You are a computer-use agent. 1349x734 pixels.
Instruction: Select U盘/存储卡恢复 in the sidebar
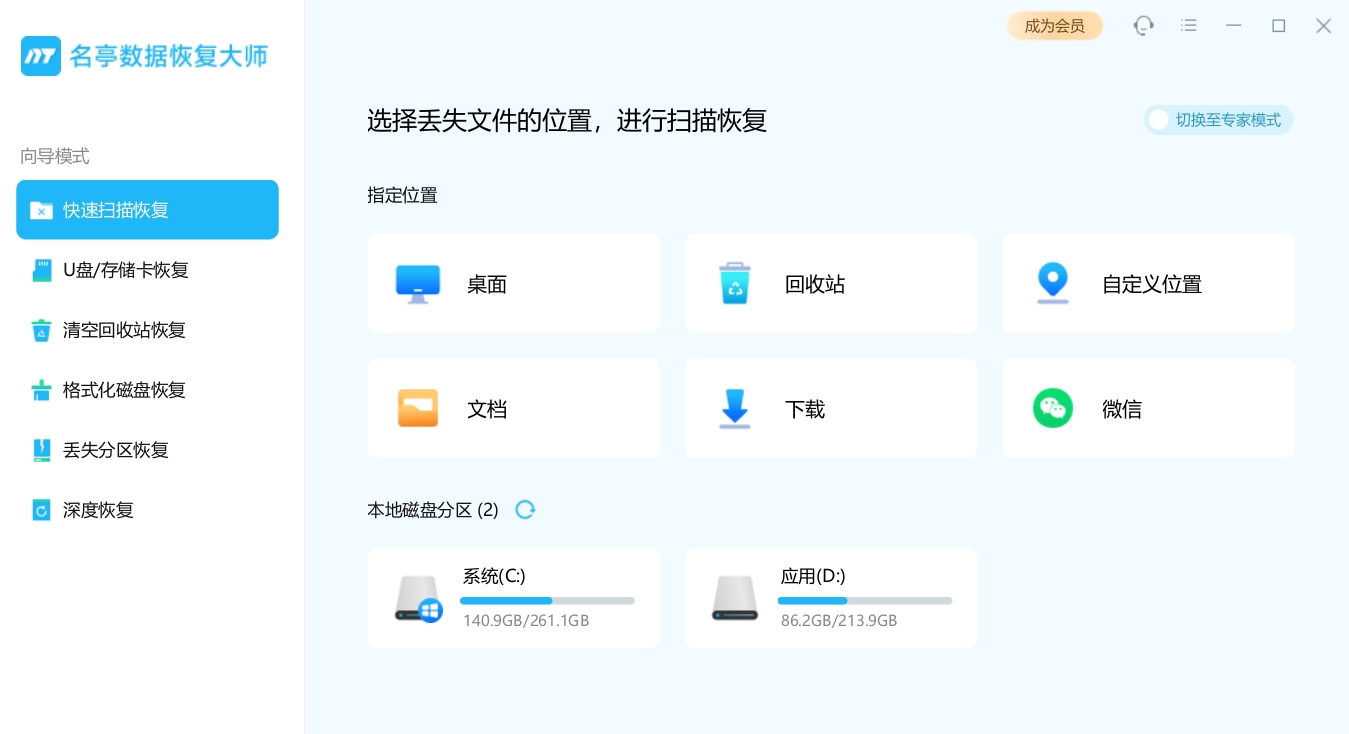click(x=147, y=270)
